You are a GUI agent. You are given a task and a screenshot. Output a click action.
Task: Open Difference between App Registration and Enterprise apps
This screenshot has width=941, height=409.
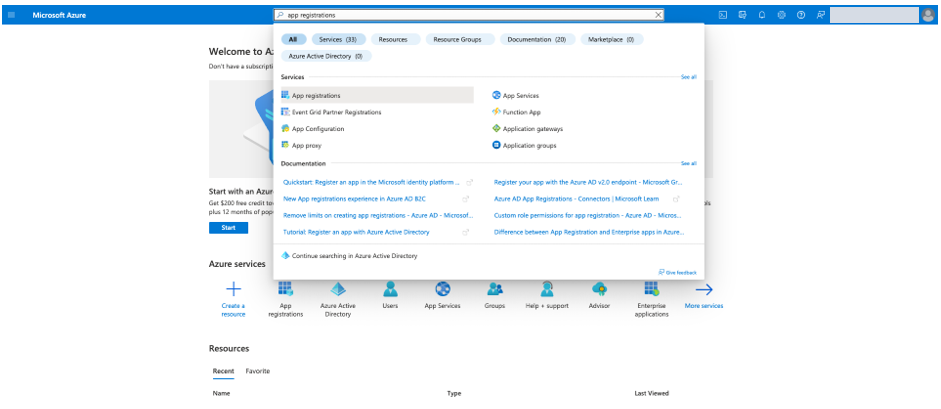click(589, 232)
